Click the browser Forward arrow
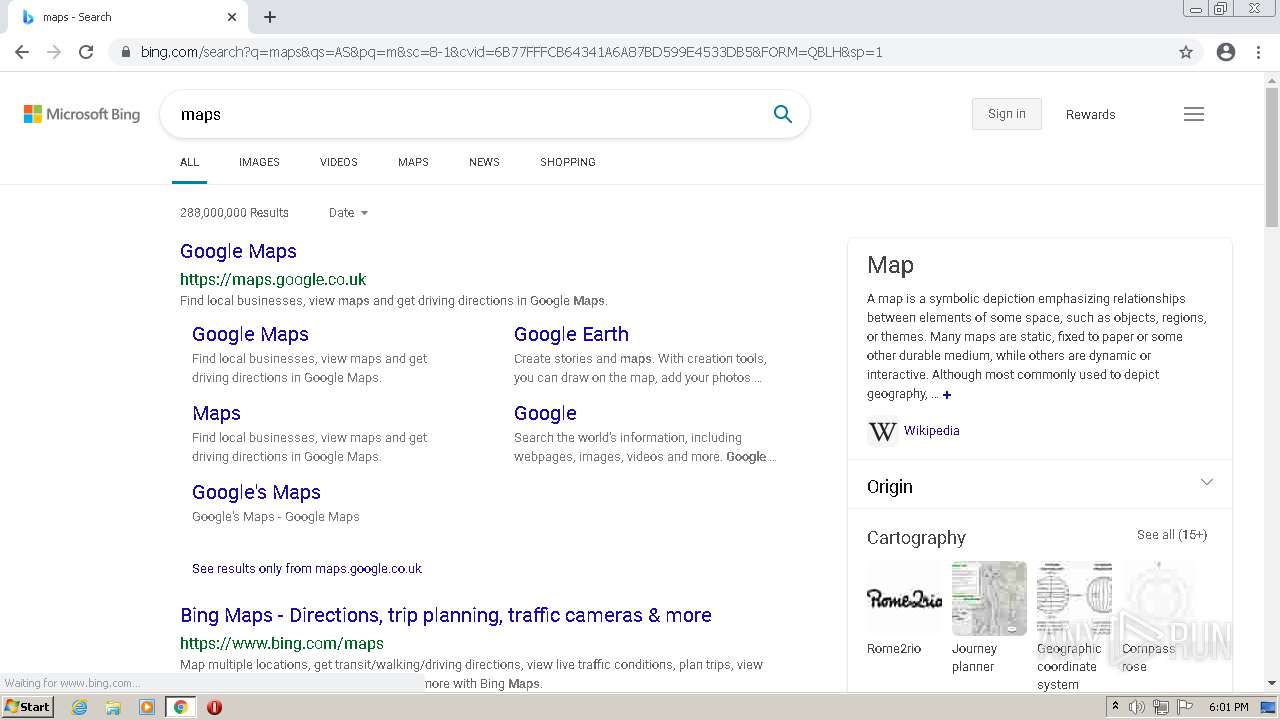 pyautogui.click(x=54, y=52)
